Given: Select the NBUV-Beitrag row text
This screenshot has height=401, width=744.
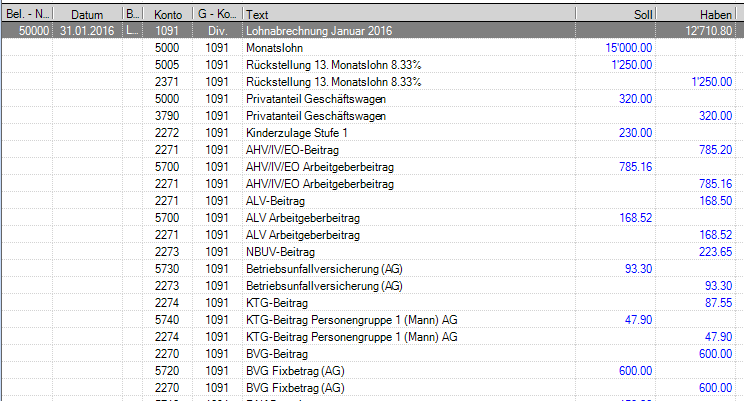Looking at the screenshot, I should tap(280, 251).
